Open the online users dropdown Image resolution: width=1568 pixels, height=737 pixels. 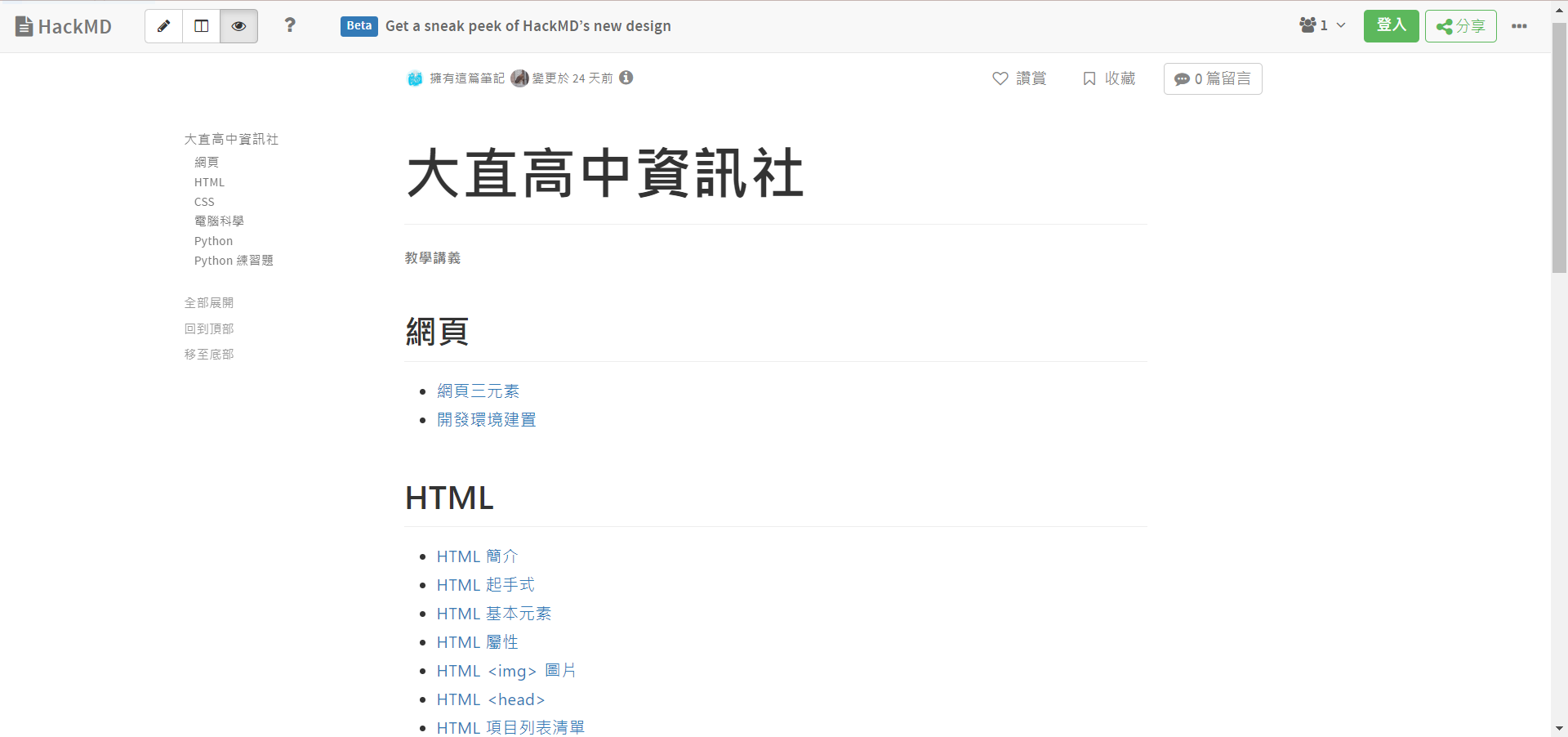tap(1321, 25)
